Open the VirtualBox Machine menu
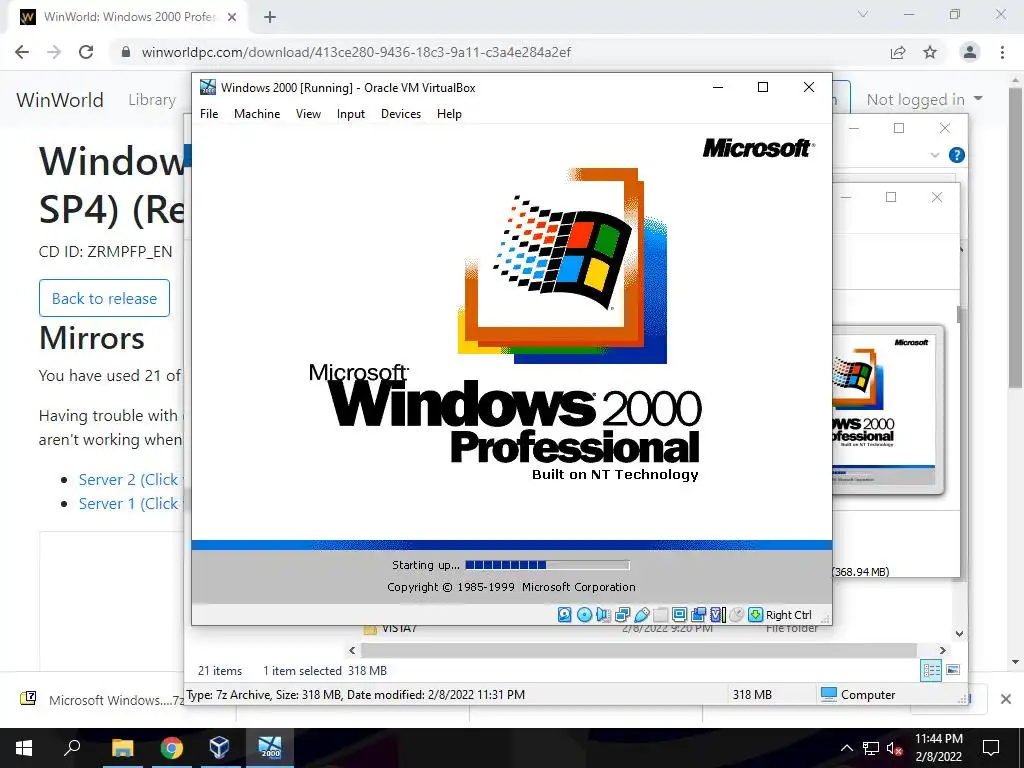The image size is (1024, 768). click(257, 114)
